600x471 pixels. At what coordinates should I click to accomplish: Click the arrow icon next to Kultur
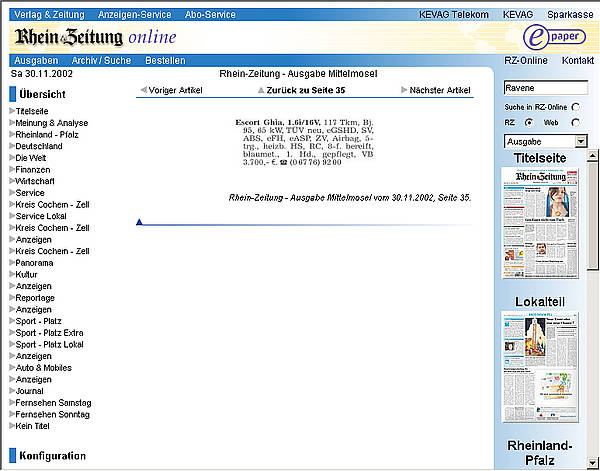[12, 274]
